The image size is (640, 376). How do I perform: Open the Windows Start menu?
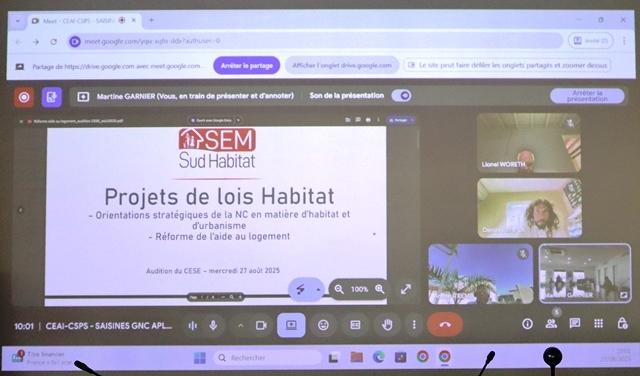(200, 358)
